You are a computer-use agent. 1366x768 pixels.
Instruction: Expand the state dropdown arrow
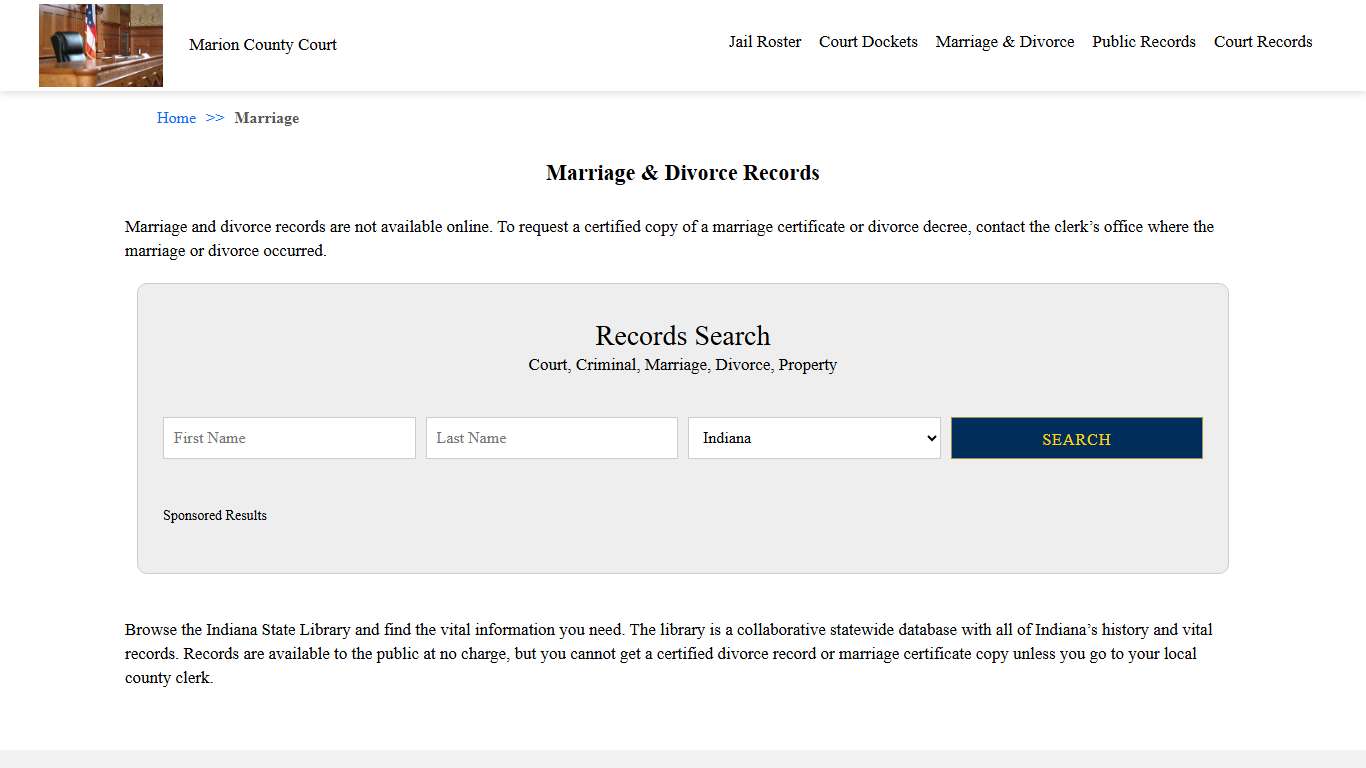[x=928, y=438]
